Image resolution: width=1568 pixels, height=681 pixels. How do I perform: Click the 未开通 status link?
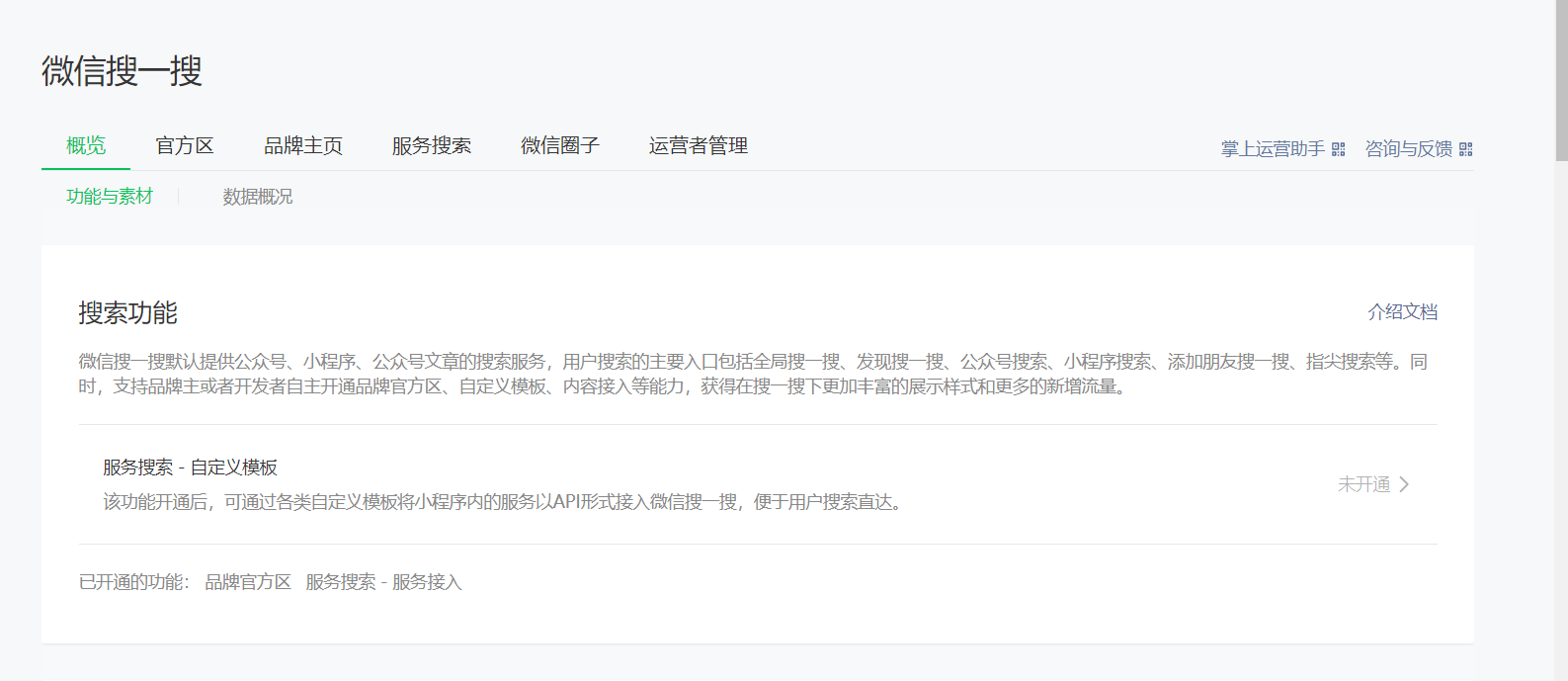[1364, 484]
